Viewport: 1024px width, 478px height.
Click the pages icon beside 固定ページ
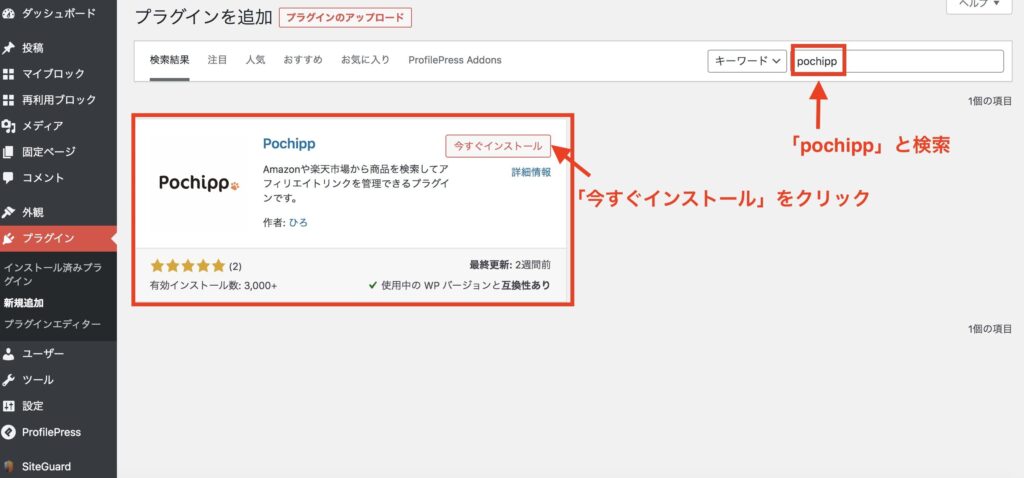8,152
